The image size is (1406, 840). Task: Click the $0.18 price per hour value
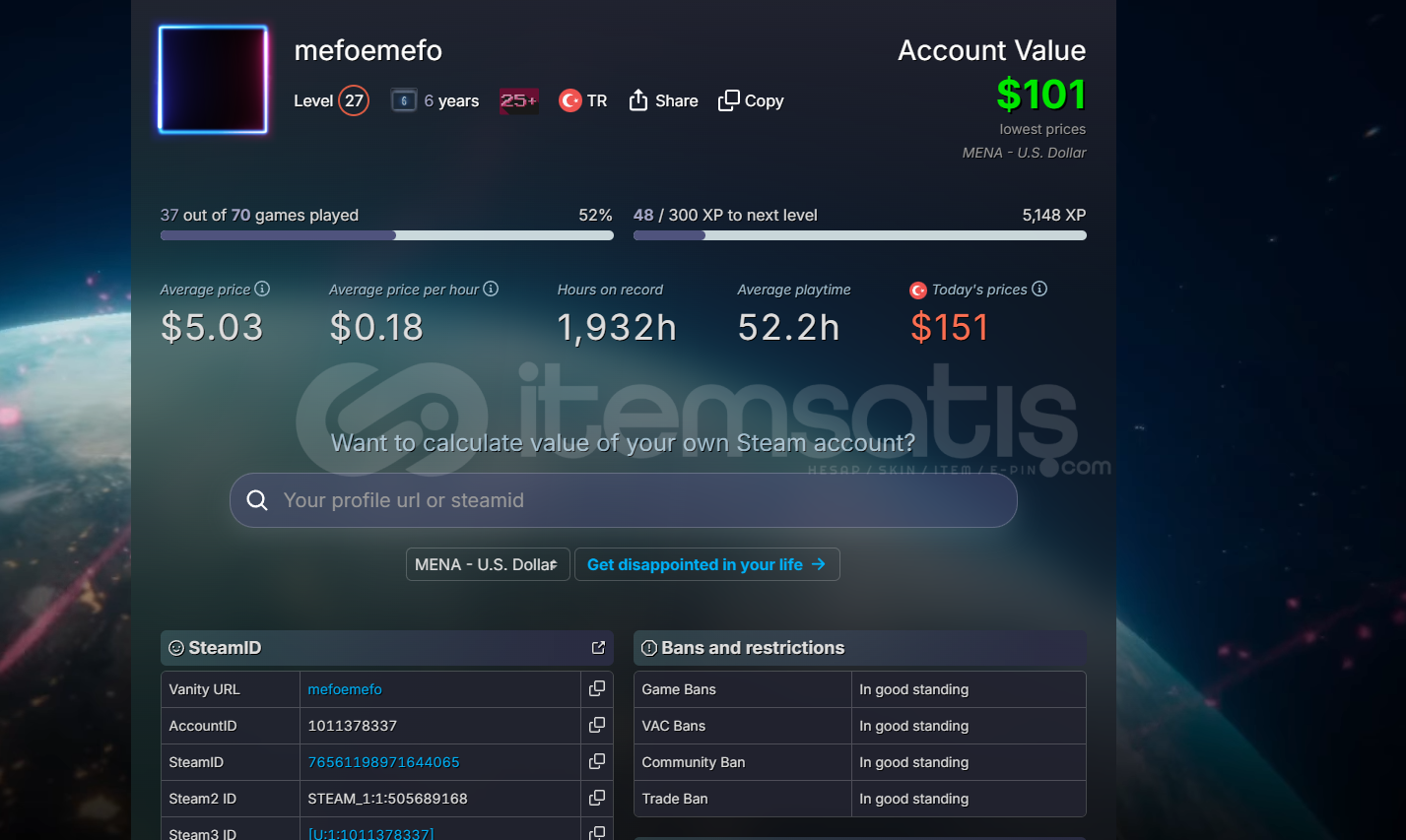click(x=376, y=327)
